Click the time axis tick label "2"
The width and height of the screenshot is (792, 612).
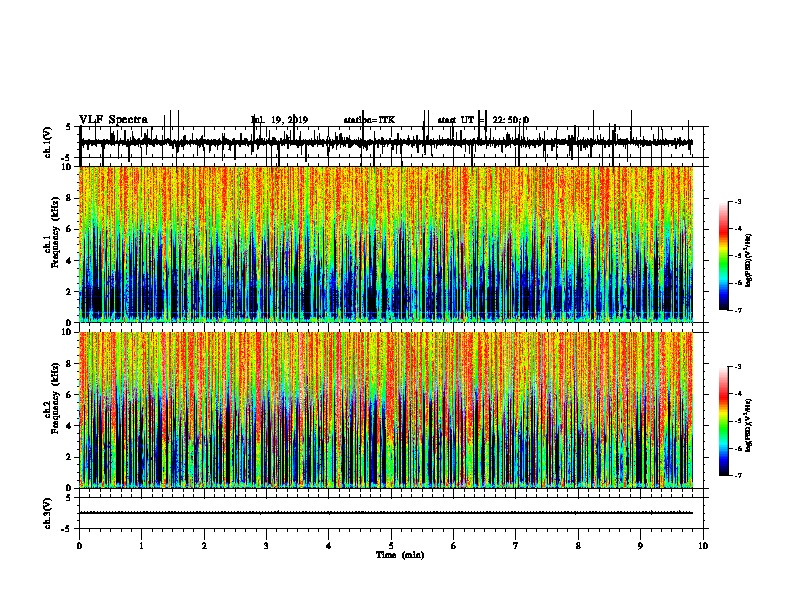204,546
